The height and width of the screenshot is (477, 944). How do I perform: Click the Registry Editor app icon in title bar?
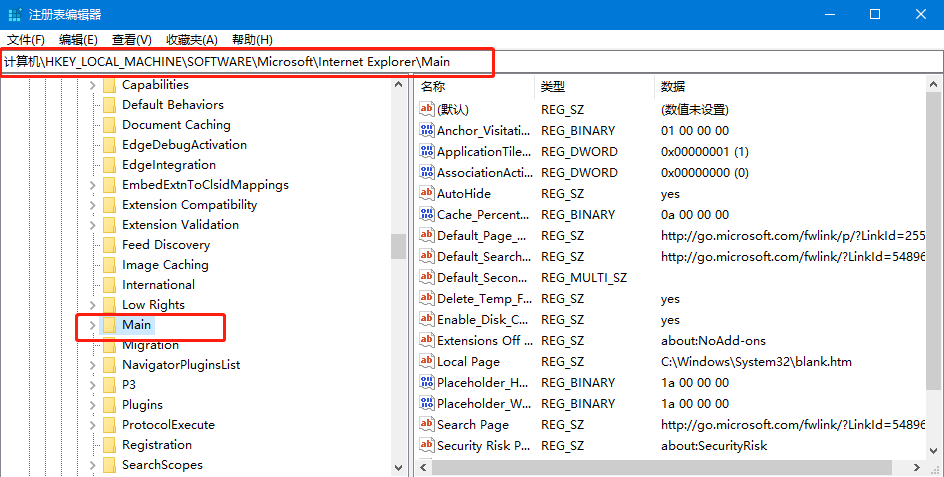[x=14, y=14]
